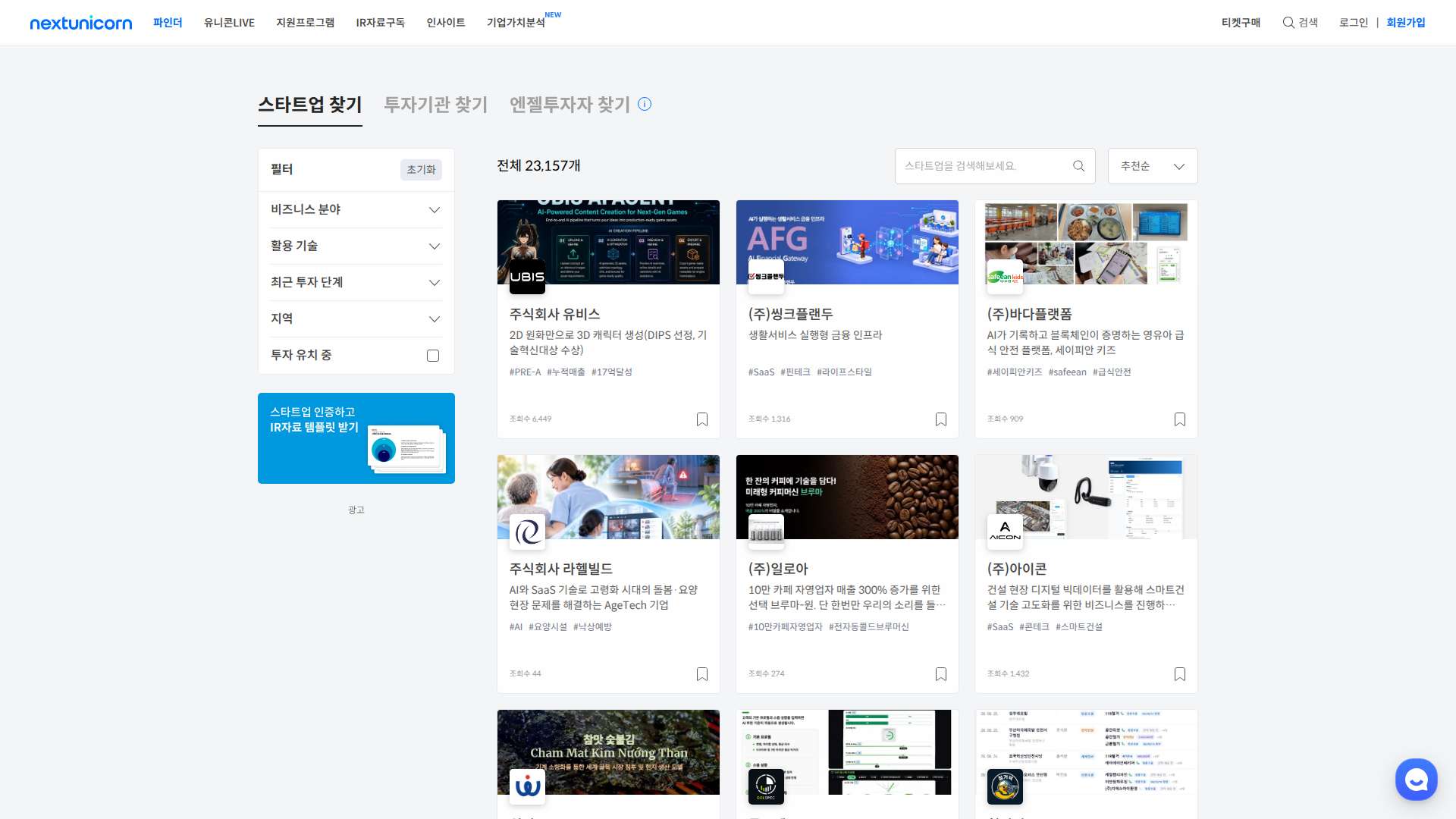Image resolution: width=1456 pixels, height=819 pixels.
Task: Open the IR자료구독 menu
Action: click(380, 23)
